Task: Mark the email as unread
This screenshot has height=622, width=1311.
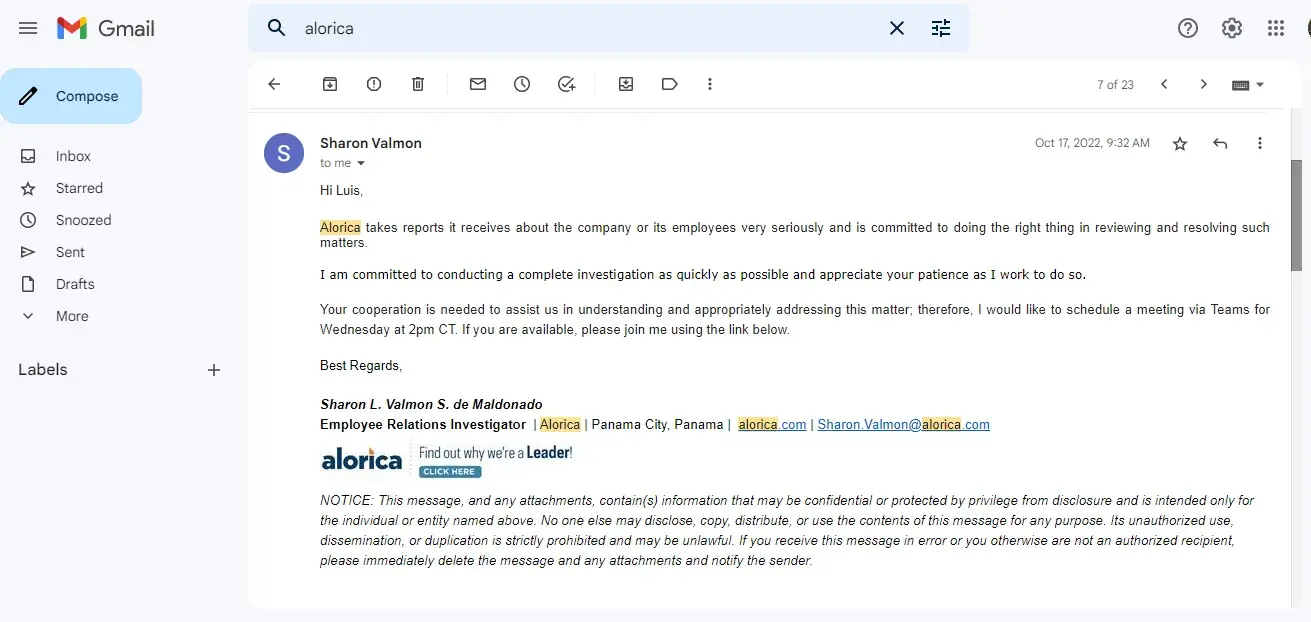Action: coord(478,85)
